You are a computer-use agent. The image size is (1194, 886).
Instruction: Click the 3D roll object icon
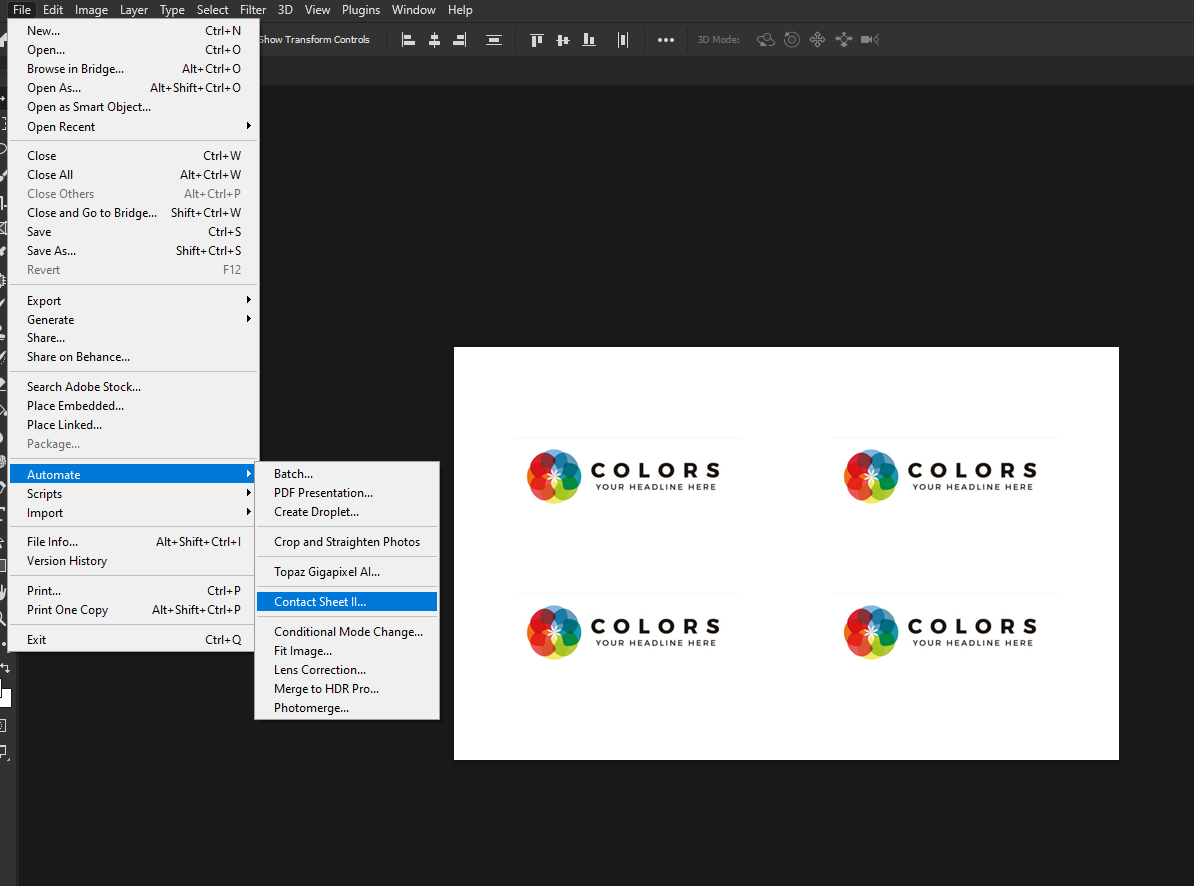point(792,40)
